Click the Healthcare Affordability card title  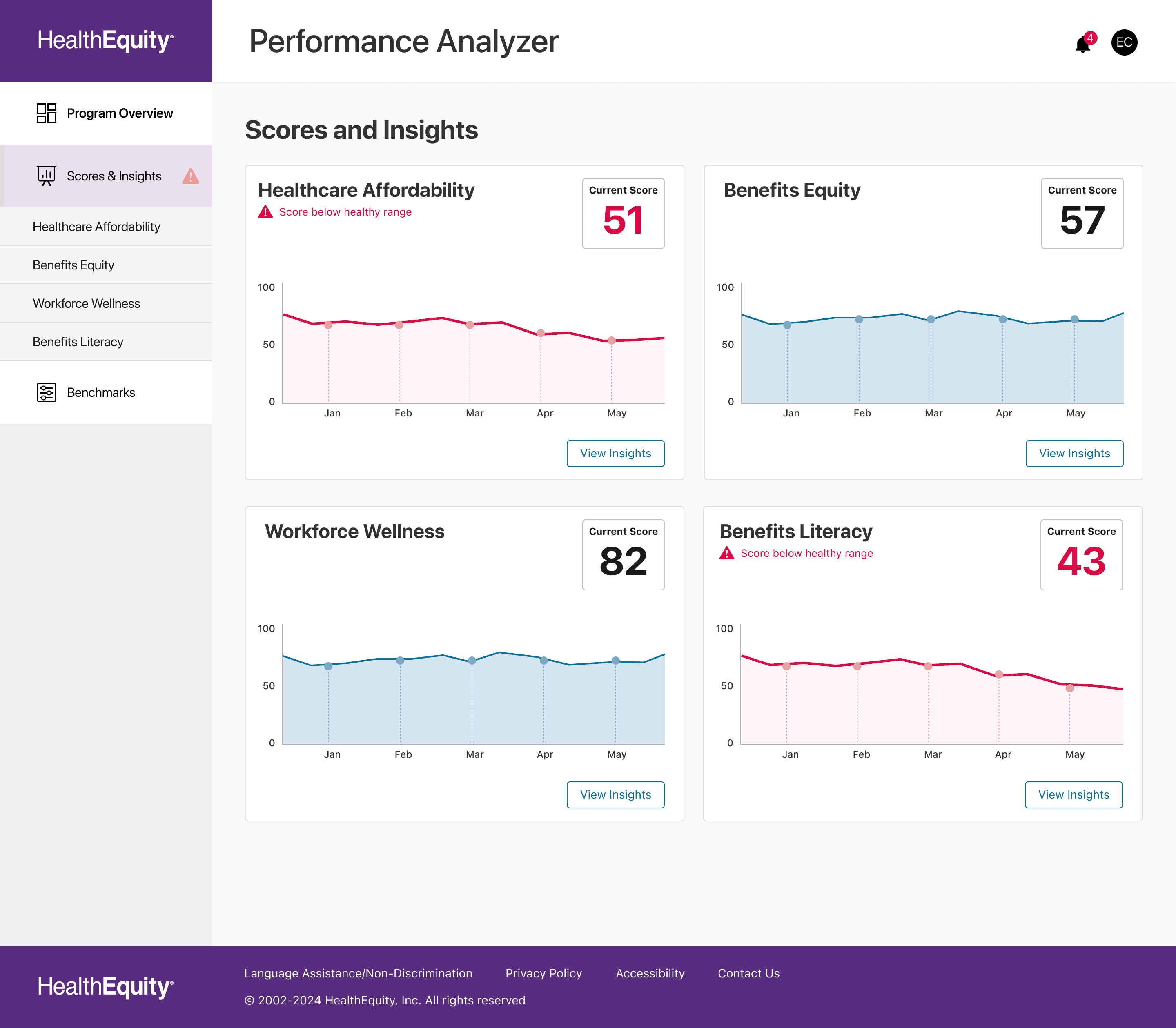(x=366, y=190)
